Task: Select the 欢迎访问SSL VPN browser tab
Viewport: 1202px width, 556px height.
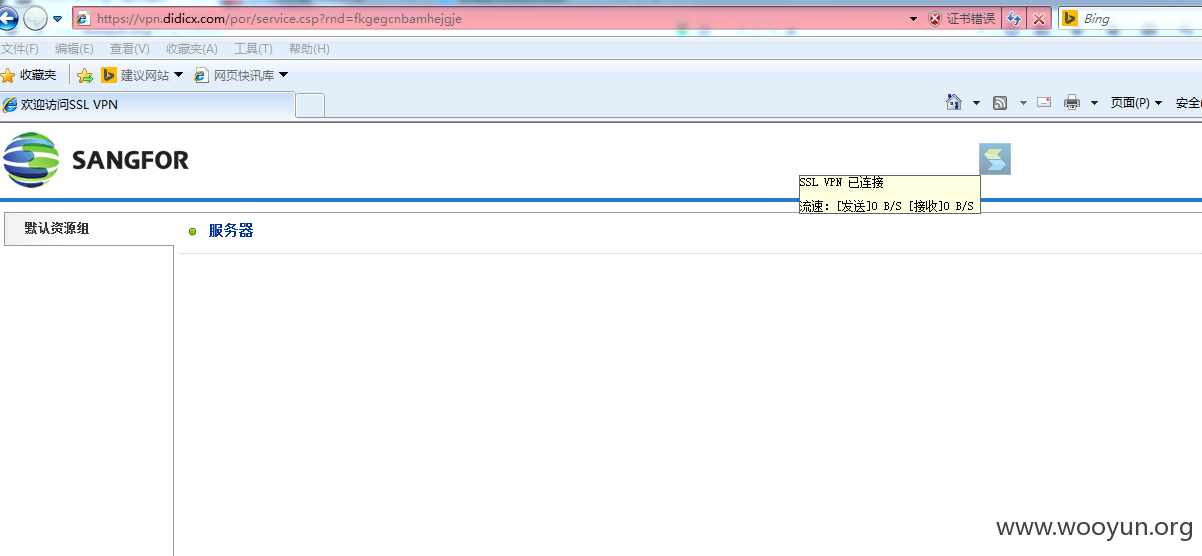Action: (147, 105)
